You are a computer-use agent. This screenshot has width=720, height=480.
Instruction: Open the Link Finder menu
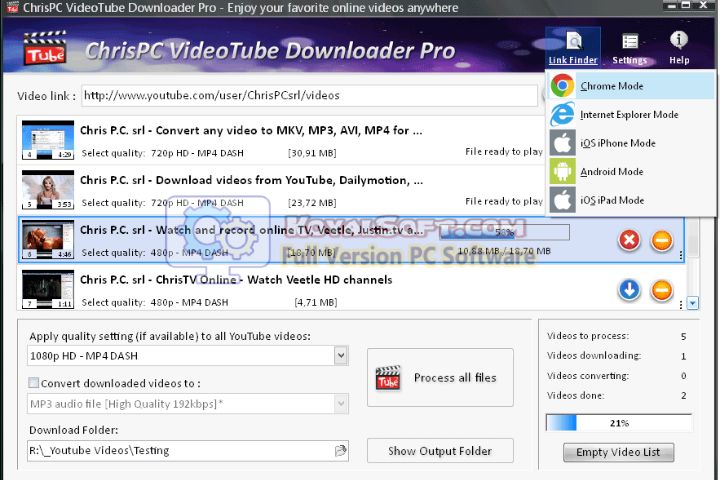tap(573, 48)
